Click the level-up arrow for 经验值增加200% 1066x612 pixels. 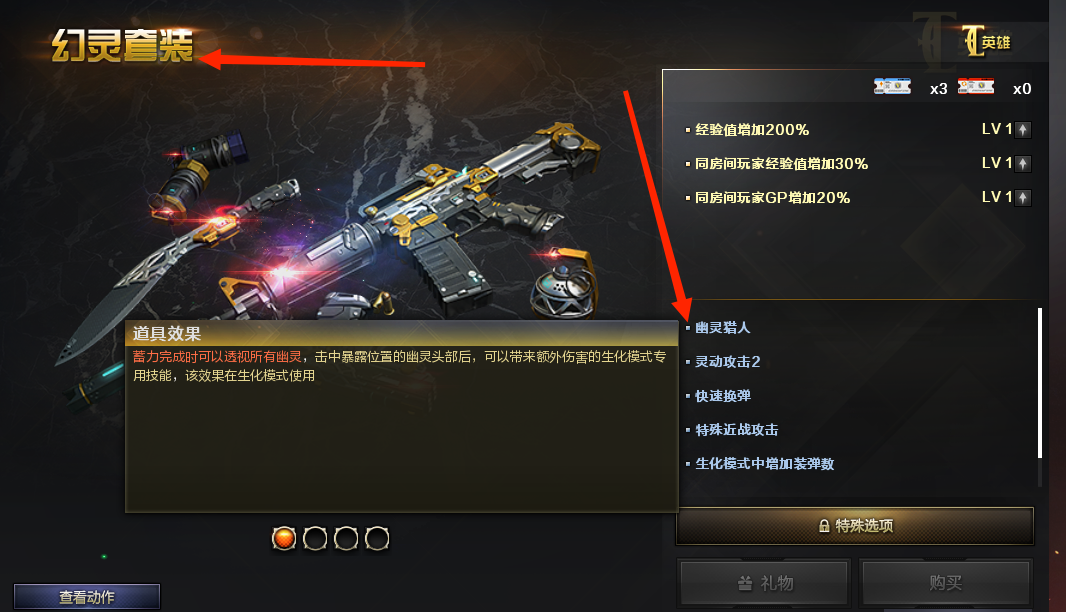click(1023, 129)
